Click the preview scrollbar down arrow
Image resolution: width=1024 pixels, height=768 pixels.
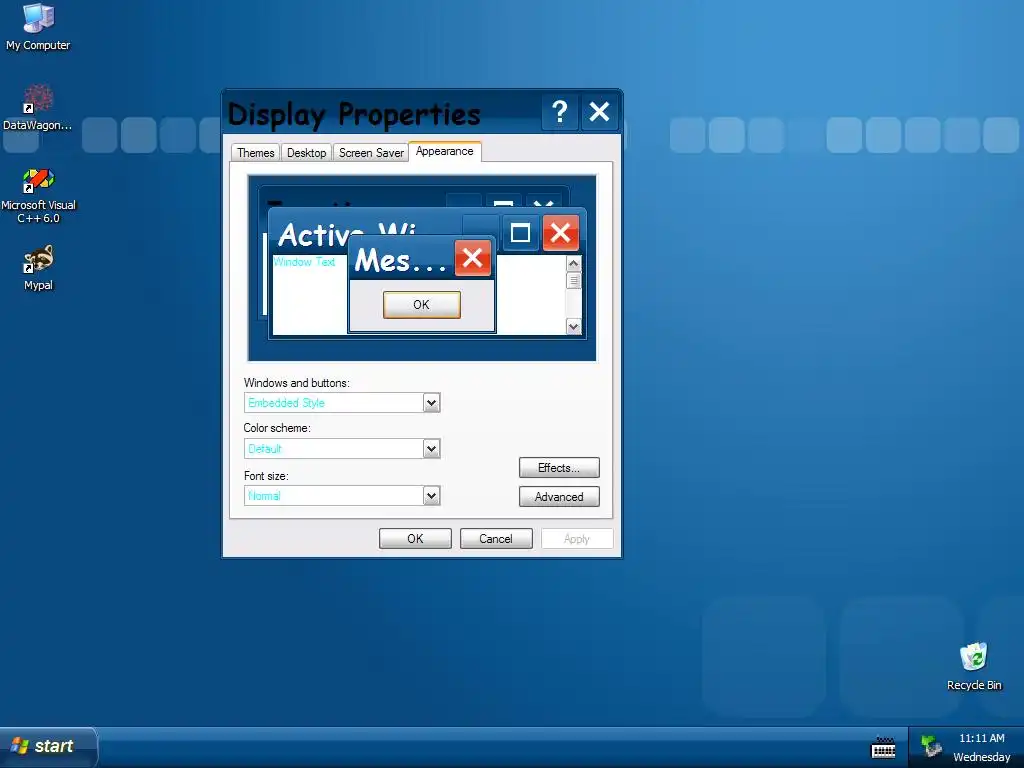pyautogui.click(x=573, y=327)
